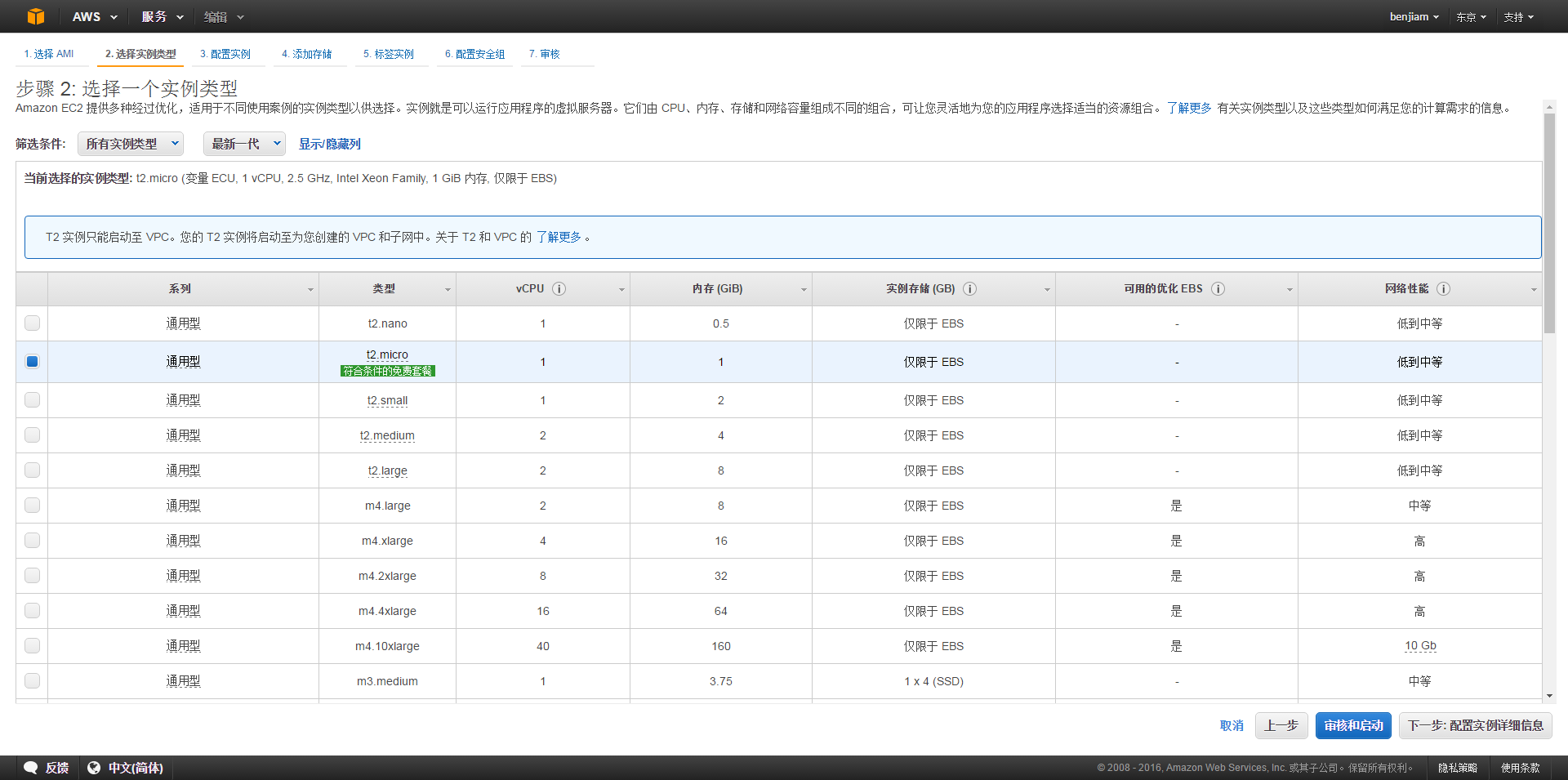
Task: Select the m4.4xlarge instance checkbox
Action: click(x=32, y=610)
